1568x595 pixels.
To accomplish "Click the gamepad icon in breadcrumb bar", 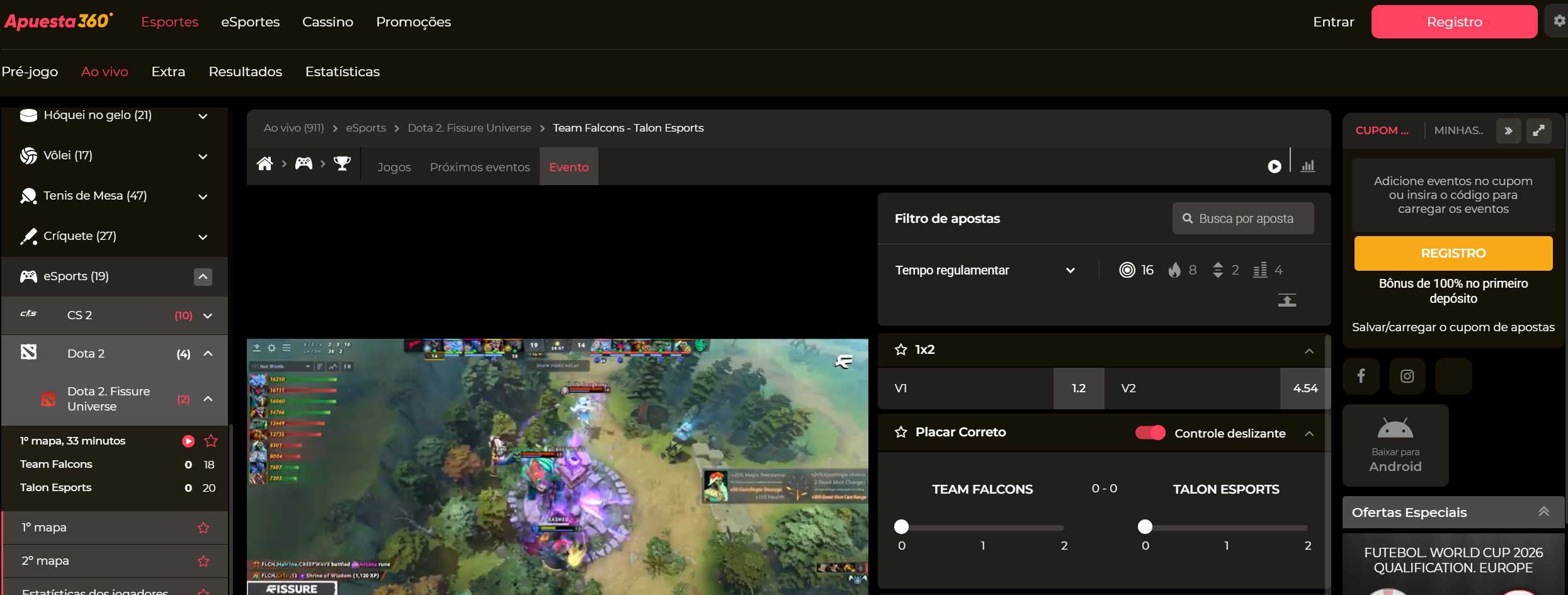I will (304, 164).
